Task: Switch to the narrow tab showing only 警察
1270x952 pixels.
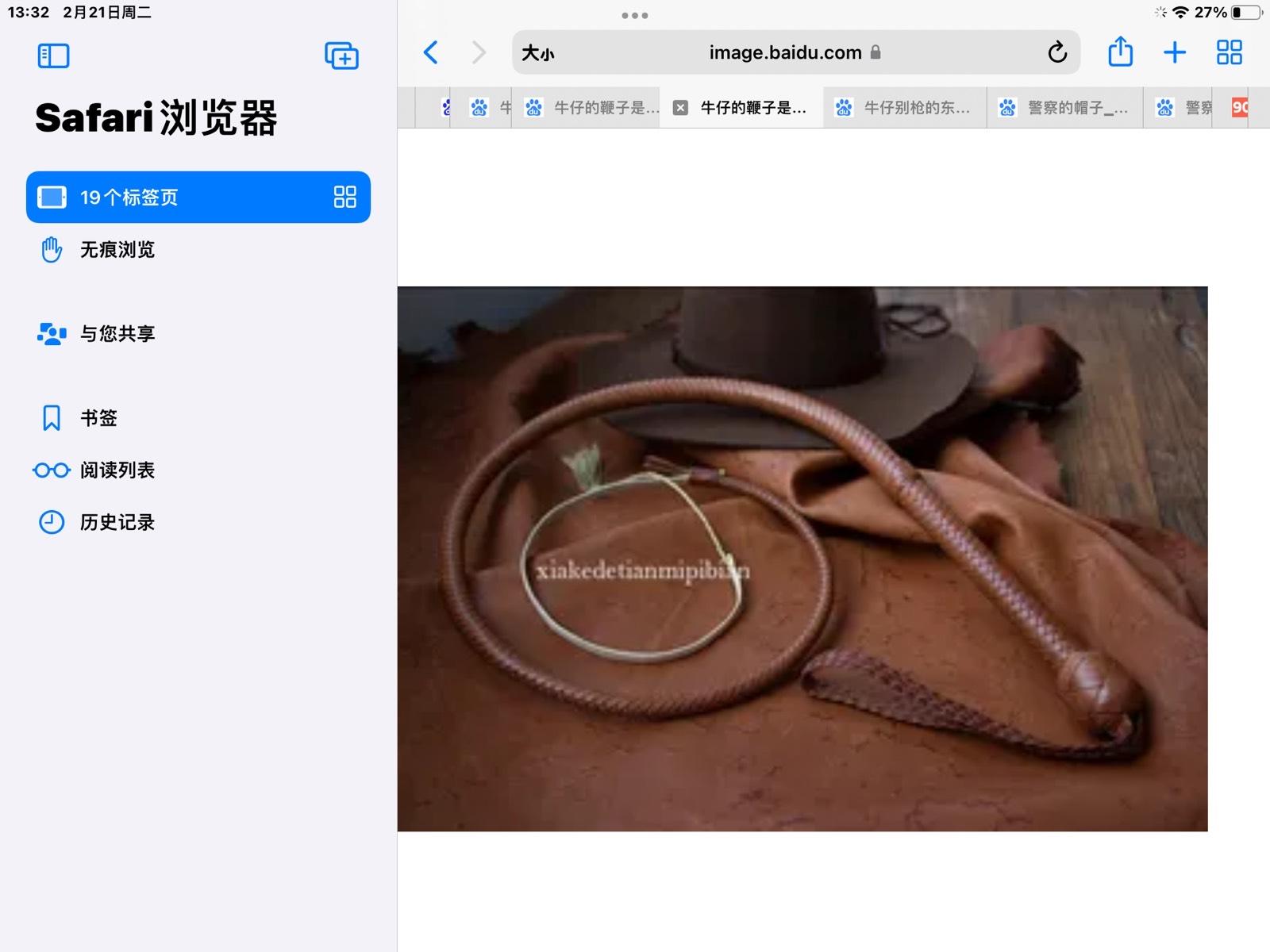Action: click(x=1179, y=108)
